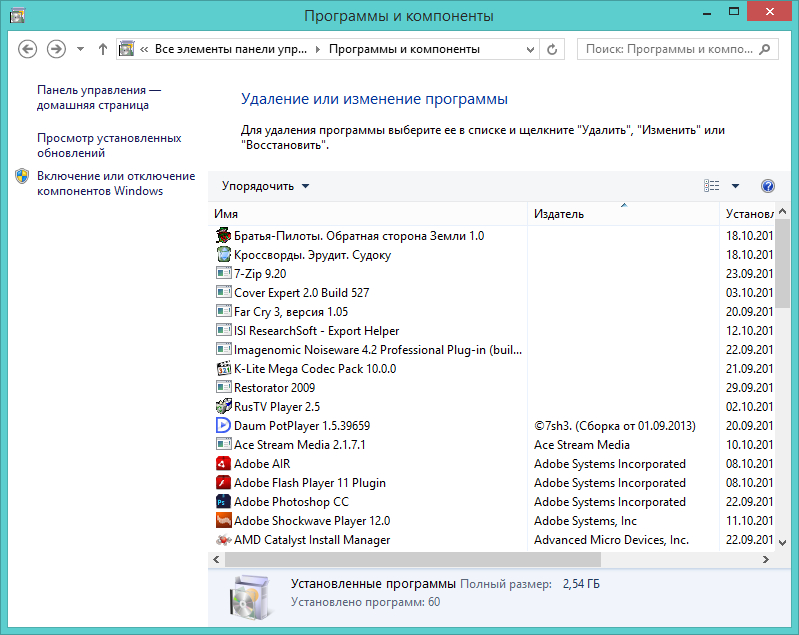
Task: Click Adobe Systems, Inc publisher cell
Action: (585, 521)
